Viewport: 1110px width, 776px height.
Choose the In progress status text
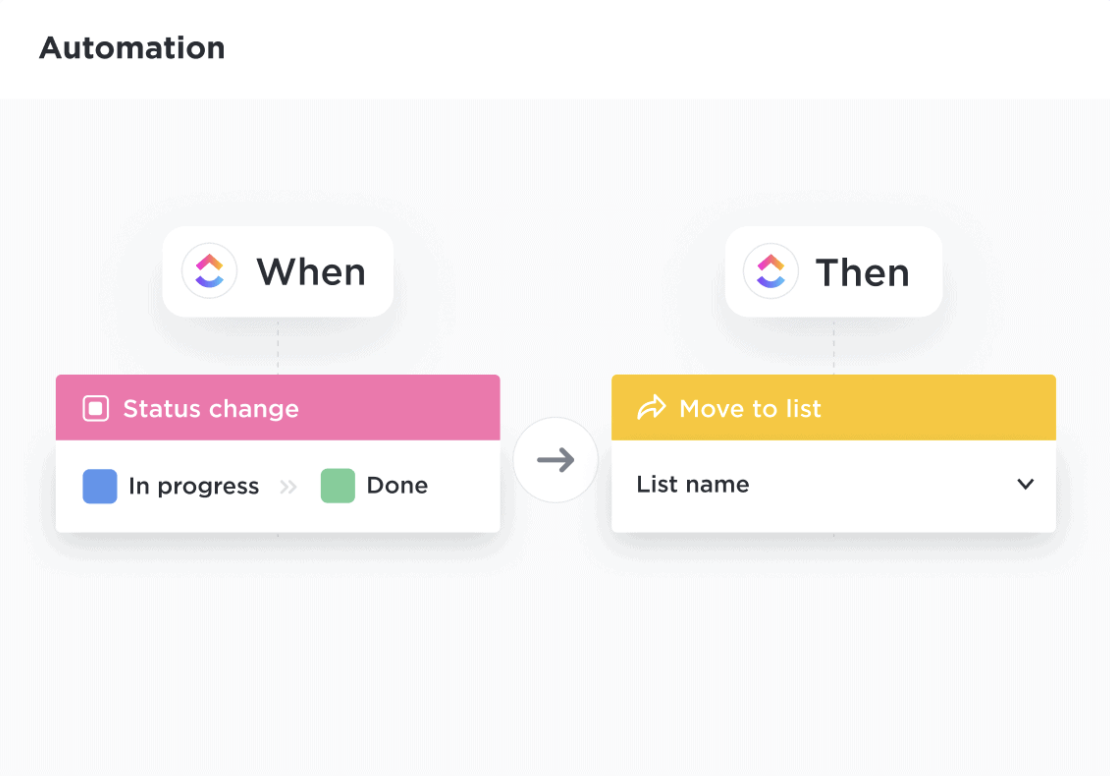194,486
